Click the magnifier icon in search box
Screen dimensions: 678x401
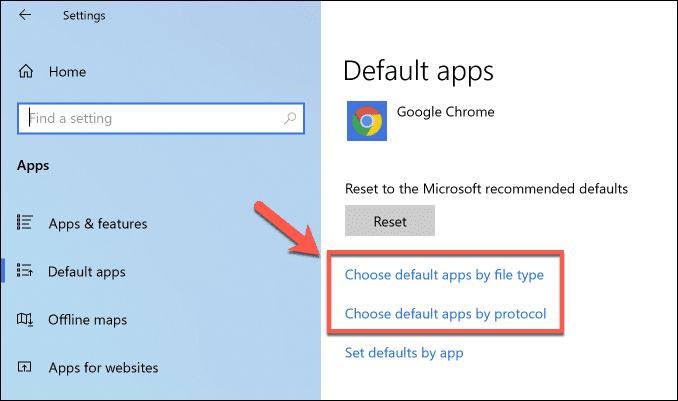pos(290,118)
